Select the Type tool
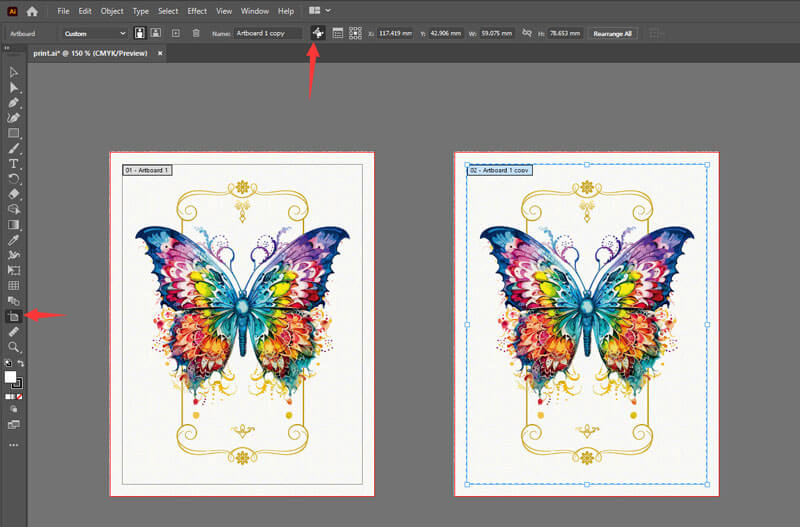Screen dimensions: 800x527 (x=14, y=164)
